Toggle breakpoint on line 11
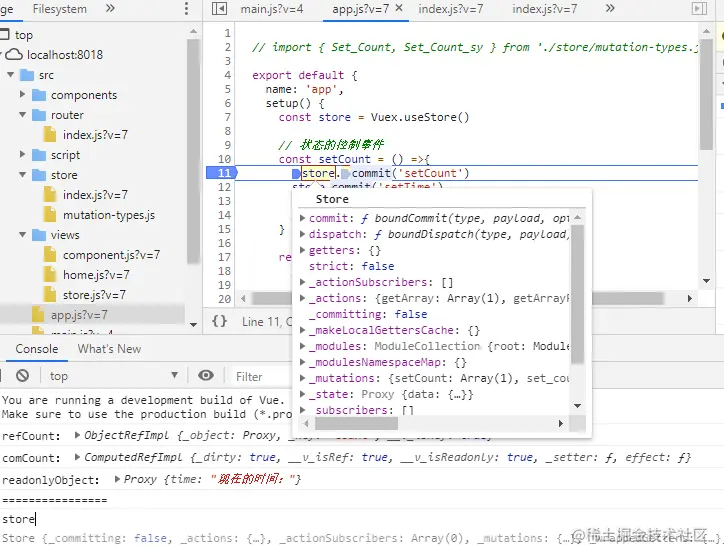The width and height of the screenshot is (724, 560). [222, 173]
